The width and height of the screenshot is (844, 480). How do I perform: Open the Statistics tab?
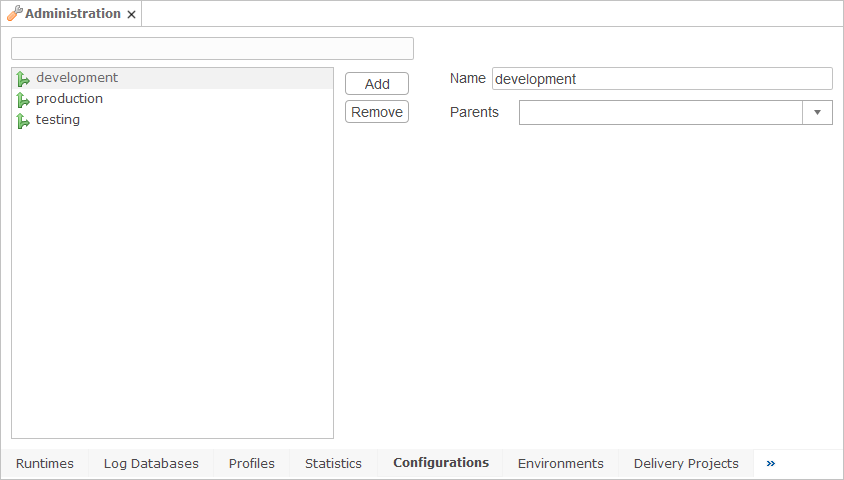(x=333, y=463)
